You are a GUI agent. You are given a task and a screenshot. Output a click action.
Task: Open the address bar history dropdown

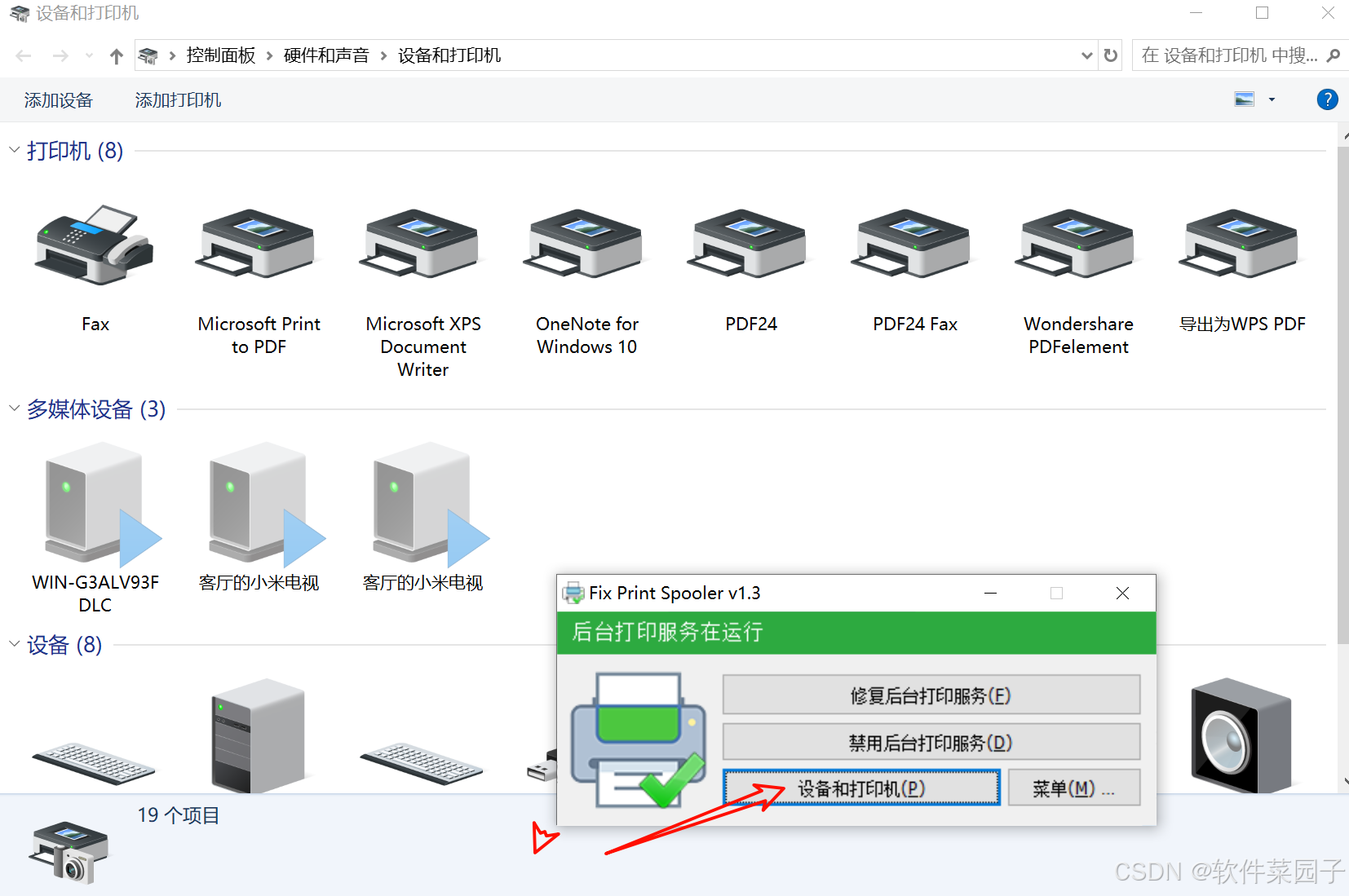pos(1086,55)
